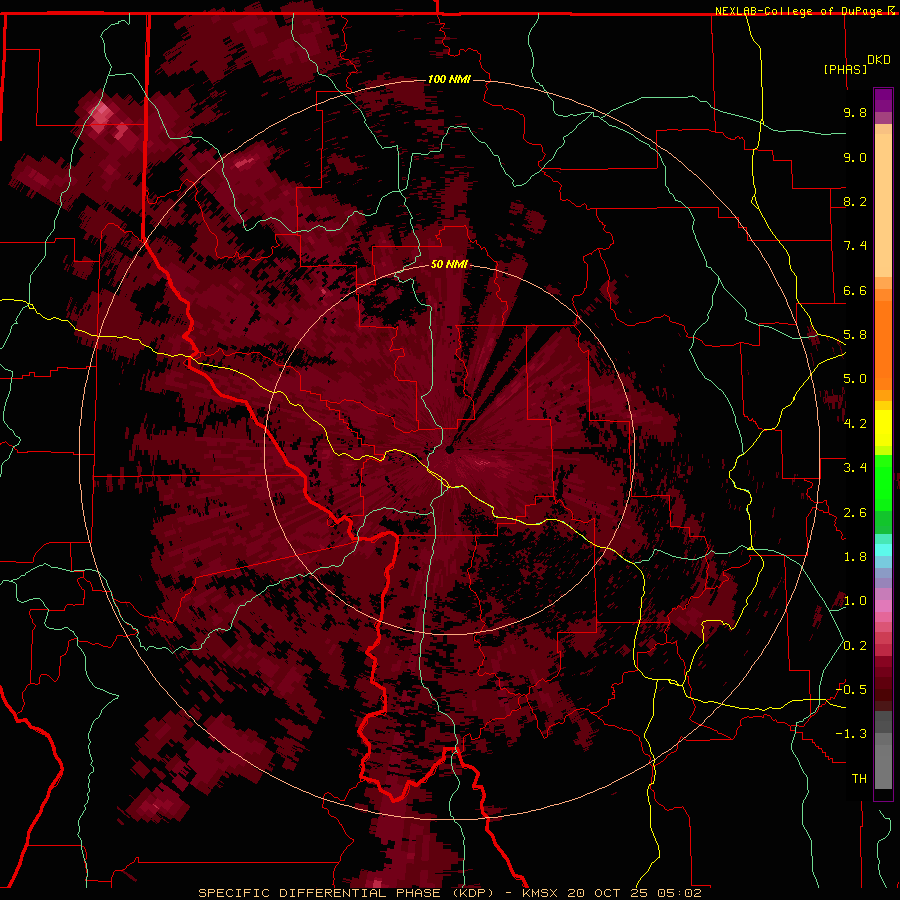
Task: Click the 3.4 scale value
Action: [x=855, y=468]
